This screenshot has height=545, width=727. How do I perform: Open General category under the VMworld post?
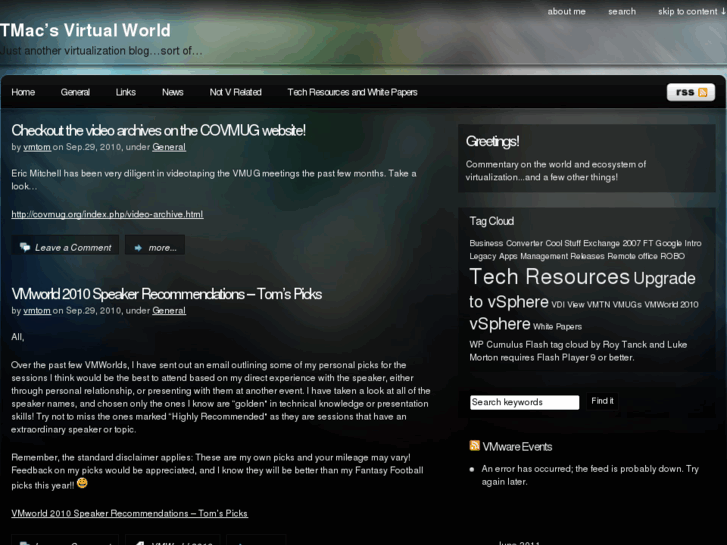coord(169,311)
